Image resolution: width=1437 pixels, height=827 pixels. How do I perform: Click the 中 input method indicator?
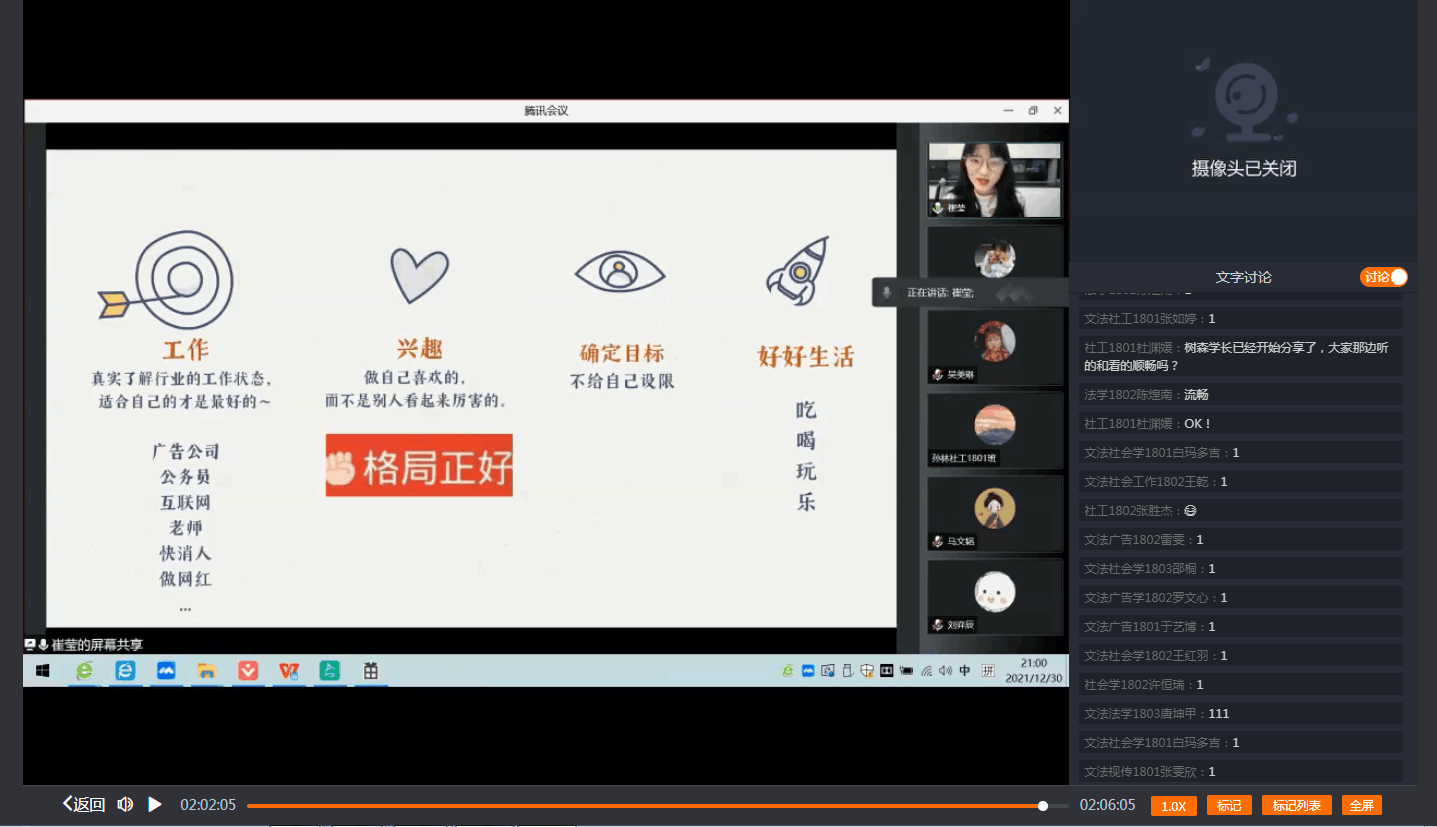(965, 671)
